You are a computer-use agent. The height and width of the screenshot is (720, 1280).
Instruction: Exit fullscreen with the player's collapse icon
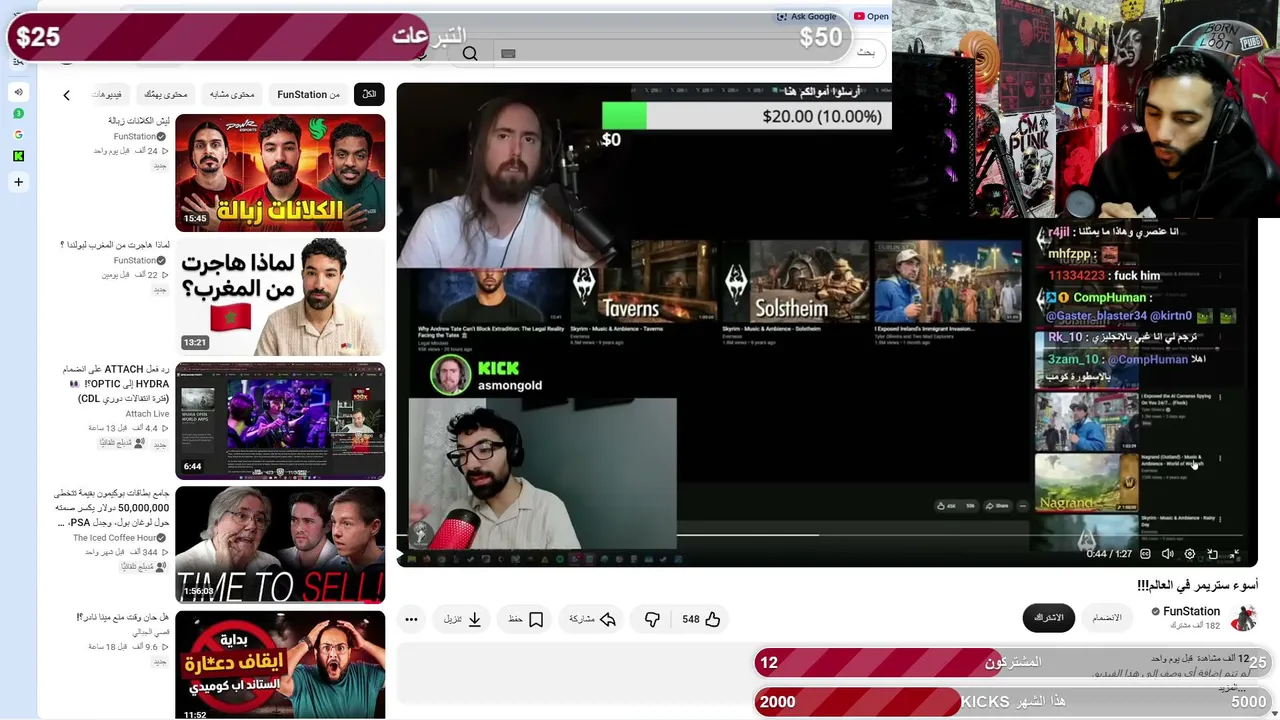pos(1235,554)
